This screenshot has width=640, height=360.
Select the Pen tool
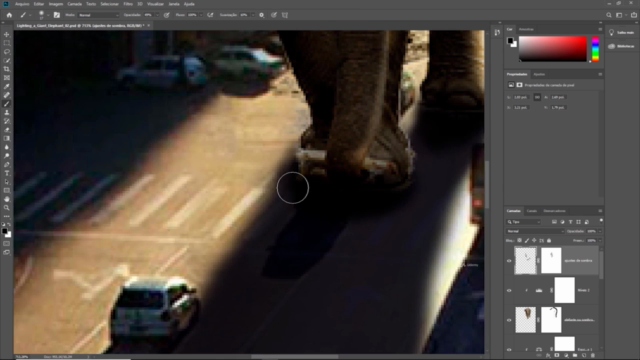[7, 164]
